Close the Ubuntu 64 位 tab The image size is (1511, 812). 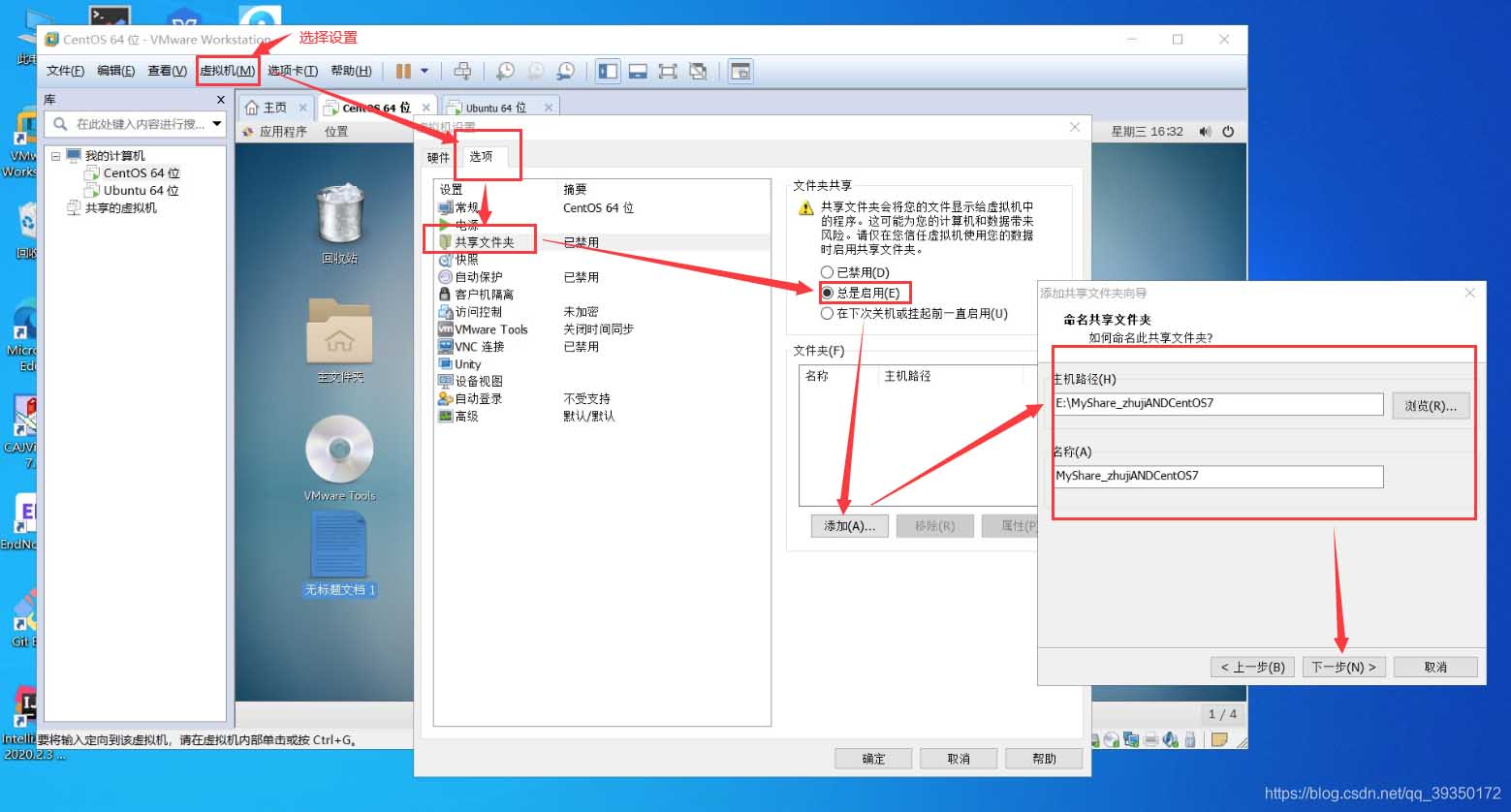tap(549, 108)
